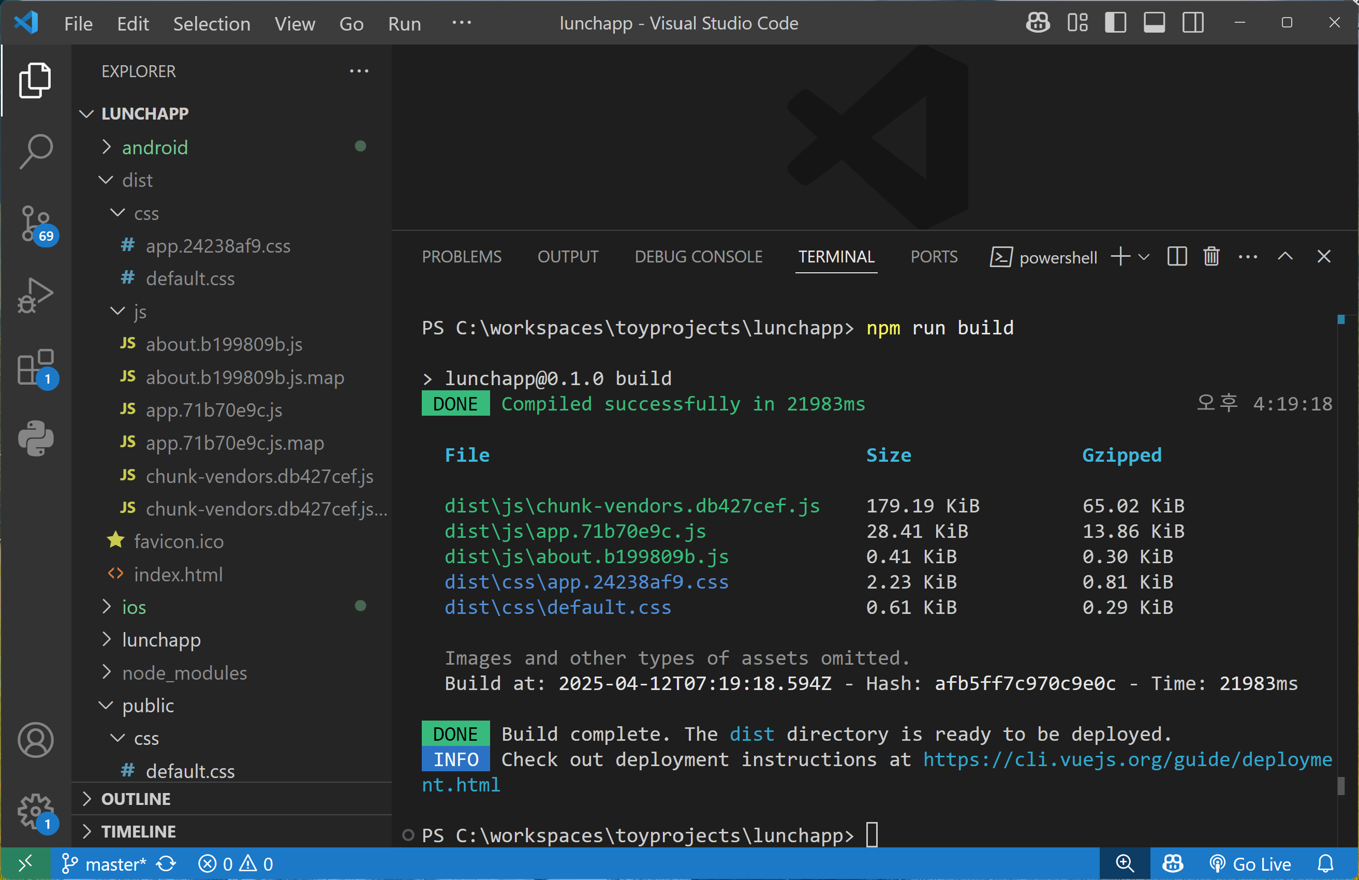Open the View menu
The height and width of the screenshot is (880, 1359).
coord(294,23)
